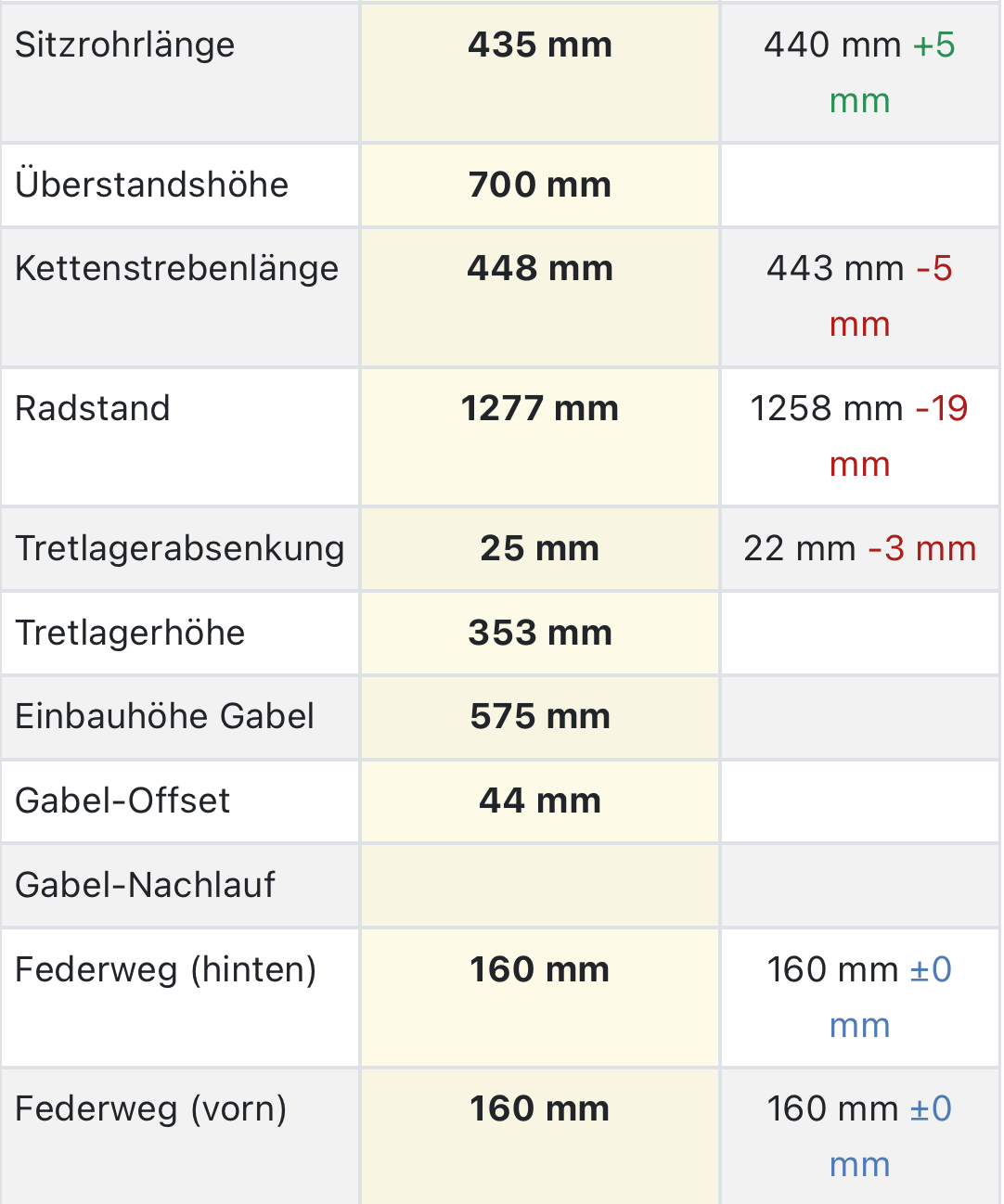Click the Gabel-Nachlauf row label
The image size is (1004, 1204).
click(x=146, y=886)
